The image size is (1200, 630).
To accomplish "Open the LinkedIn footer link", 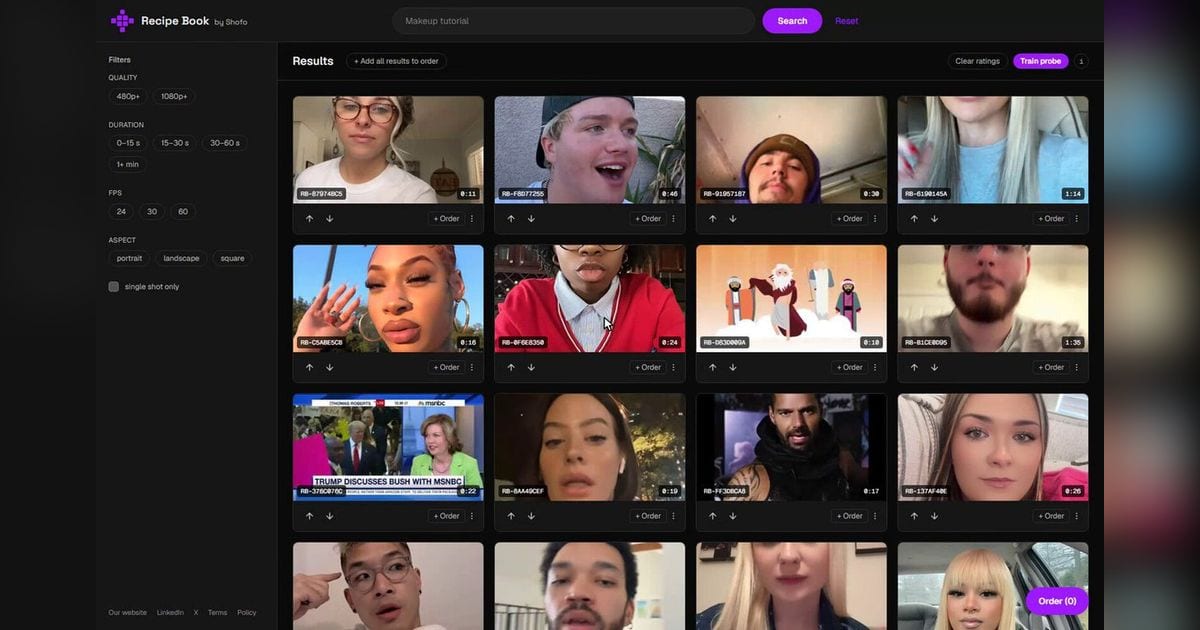I will click(170, 613).
